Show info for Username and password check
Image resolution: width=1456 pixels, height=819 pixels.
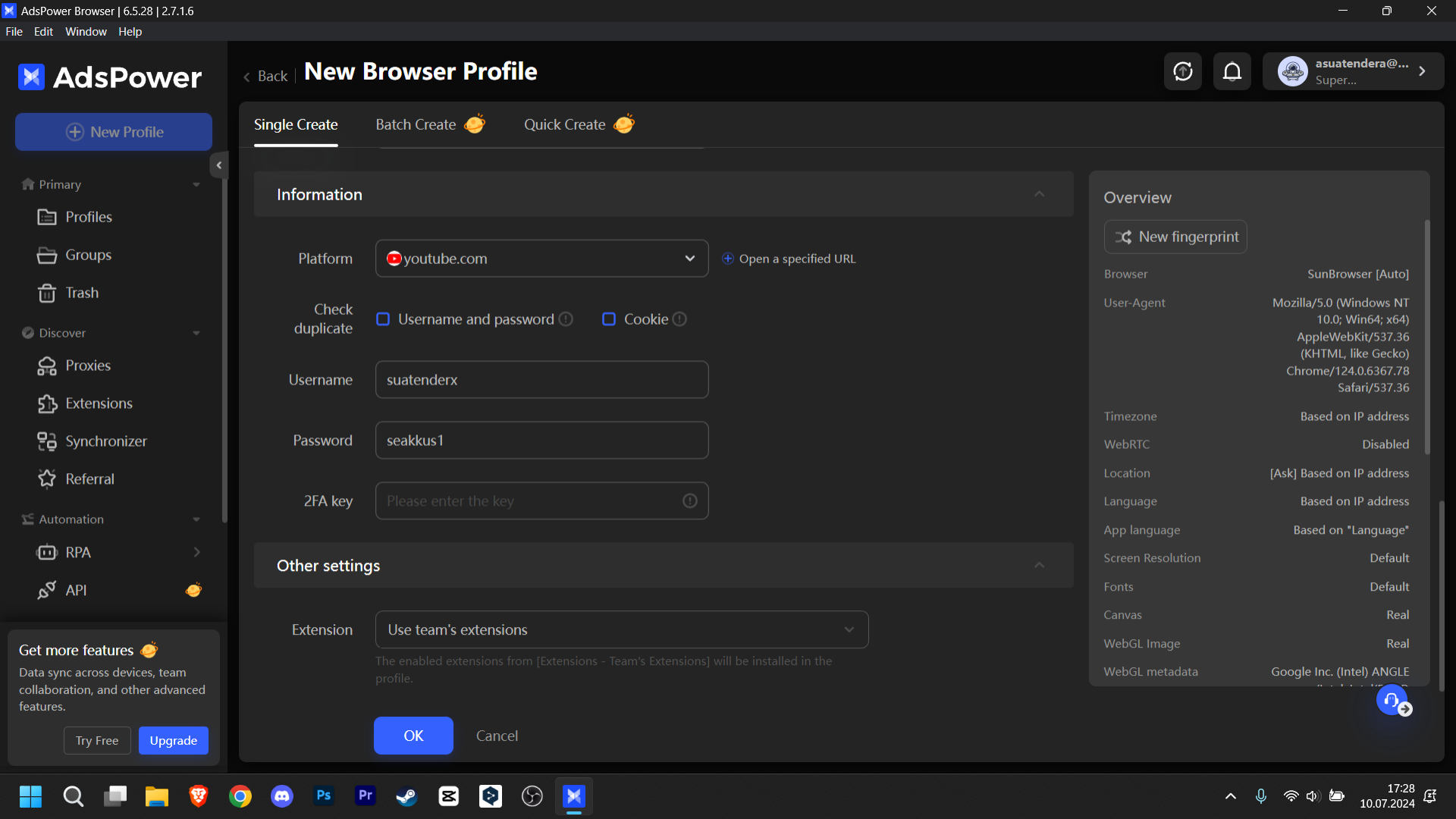coord(566,319)
